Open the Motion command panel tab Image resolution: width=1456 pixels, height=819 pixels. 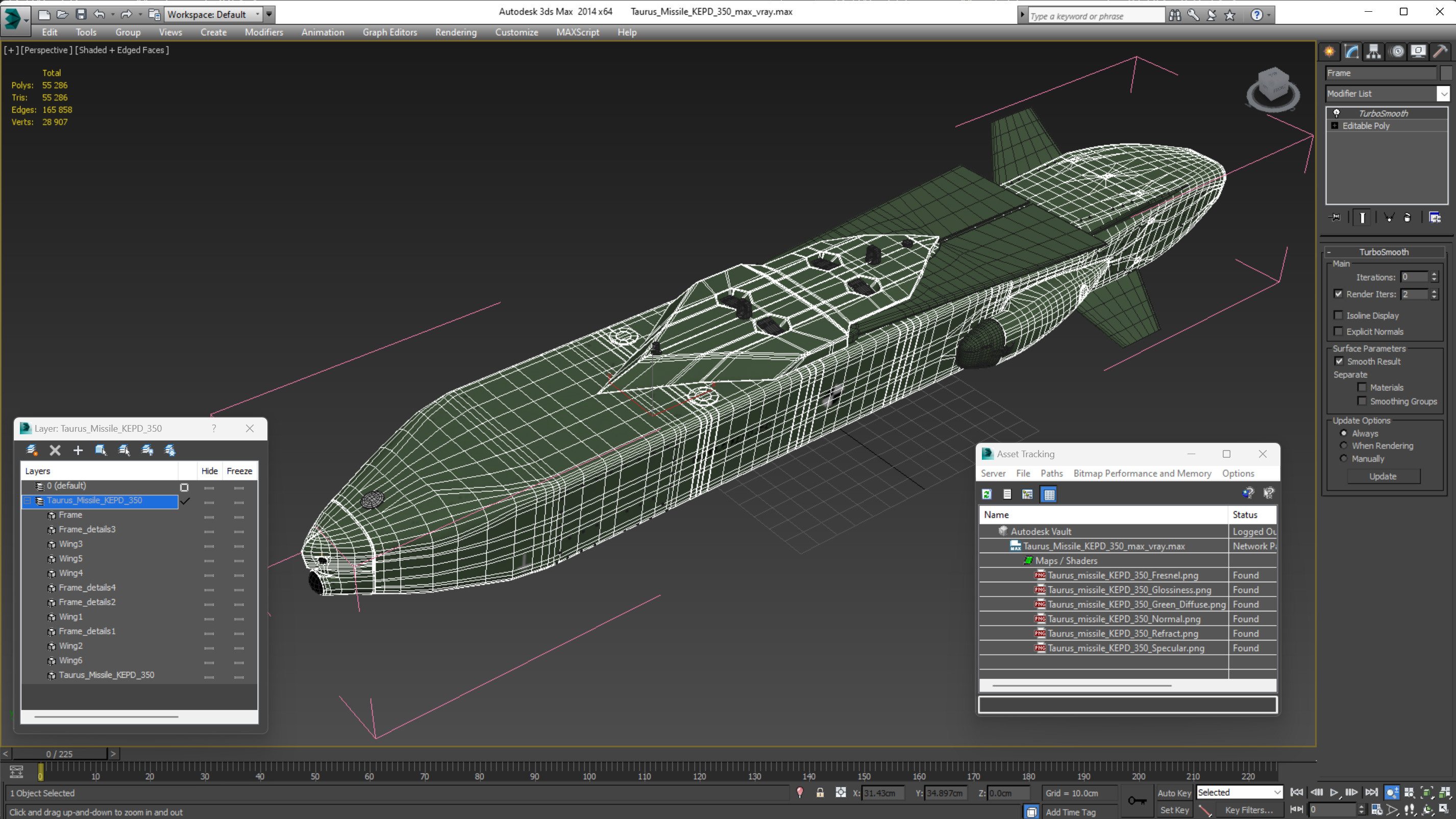click(1397, 52)
